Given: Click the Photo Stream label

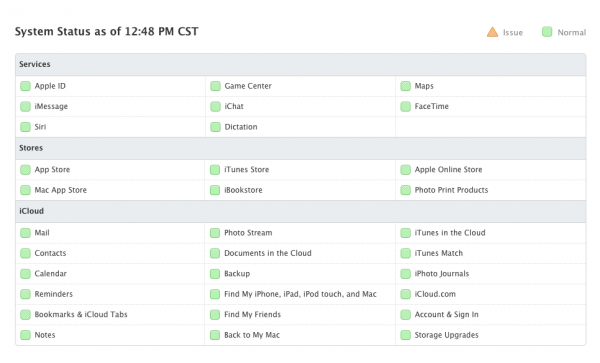Looking at the screenshot, I should pyautogui.click(x=248, y=233).
